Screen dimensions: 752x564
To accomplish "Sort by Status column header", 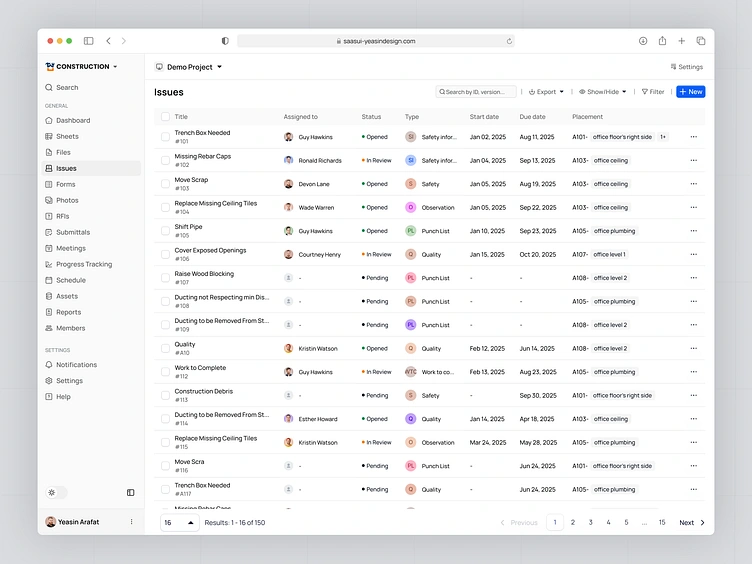I will point(371,117).
